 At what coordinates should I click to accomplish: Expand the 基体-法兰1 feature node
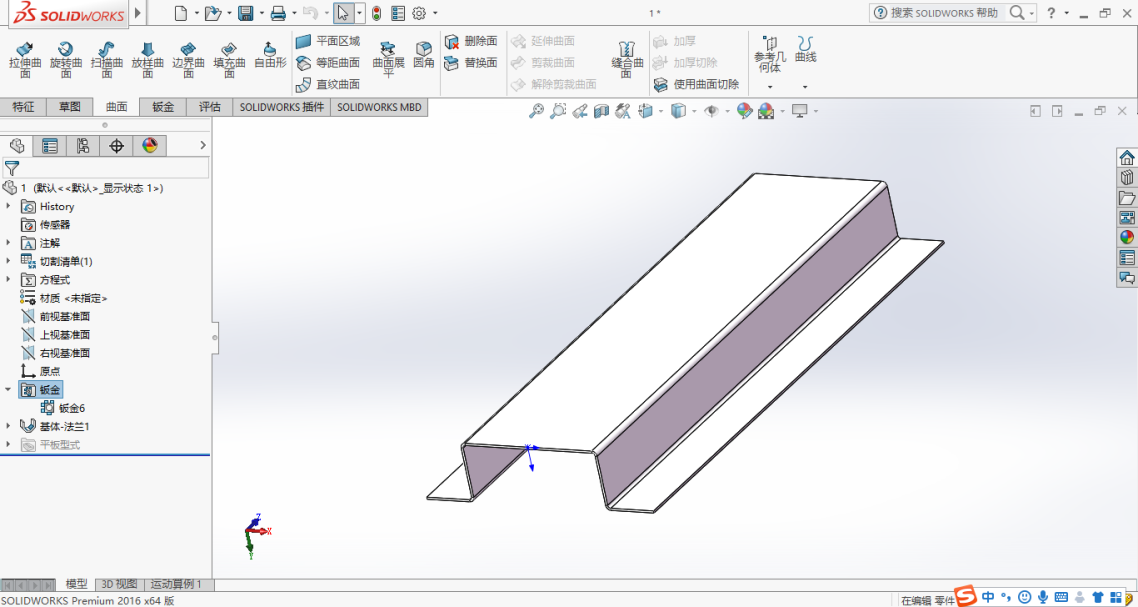[x=9, y=426]
